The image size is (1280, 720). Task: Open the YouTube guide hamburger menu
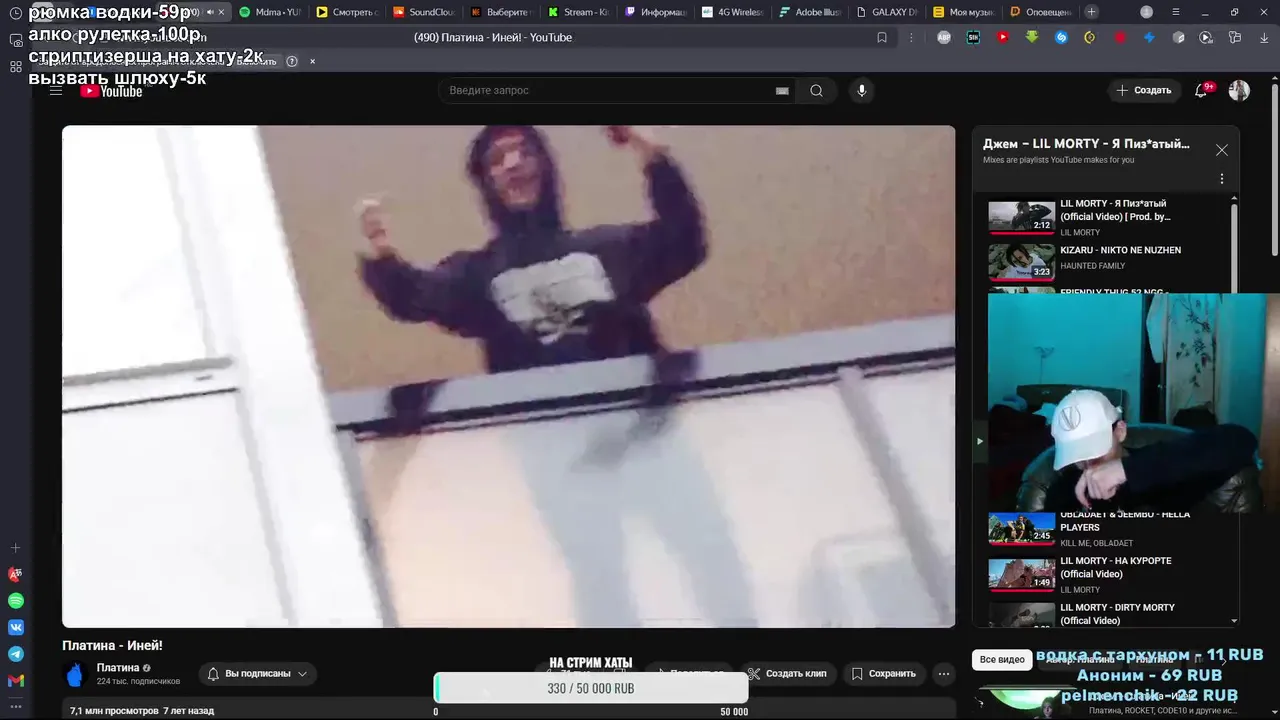tap(56, 90)
